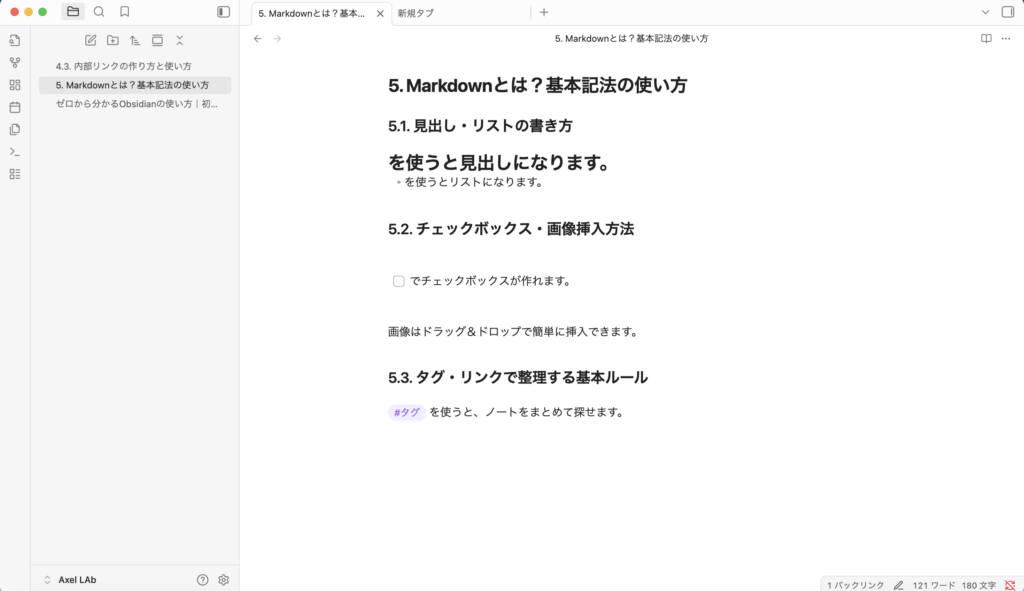Open the tab list dropdown chevron
Image resolution: width=1024 pixels, height=591 pixels.
coord(985,12)
